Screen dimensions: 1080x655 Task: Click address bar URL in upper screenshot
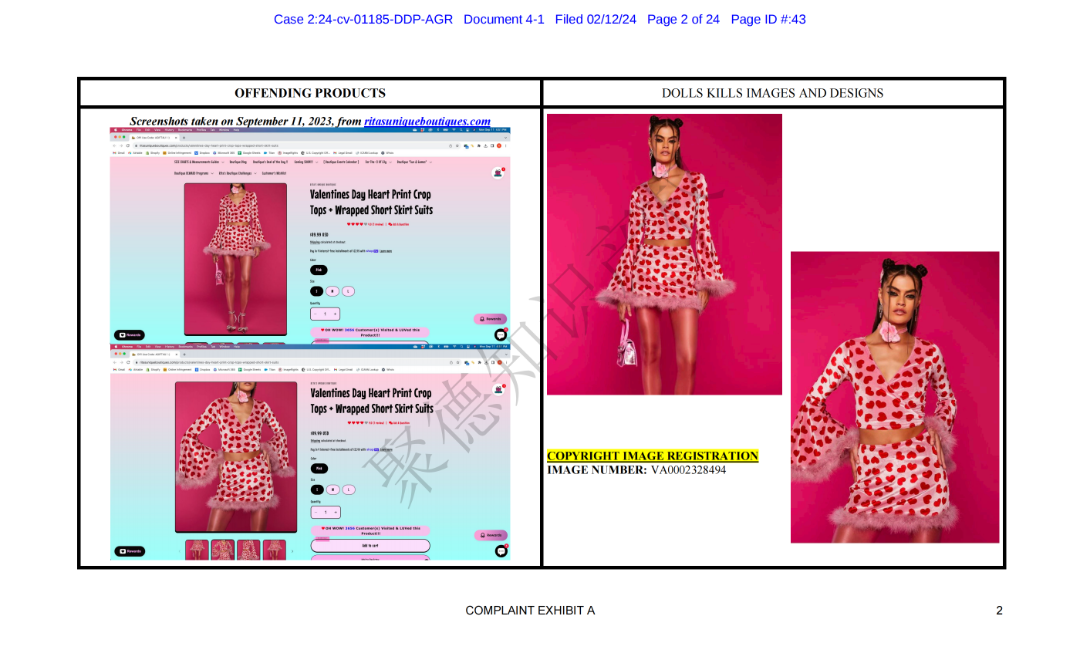[x=209, y=146]
